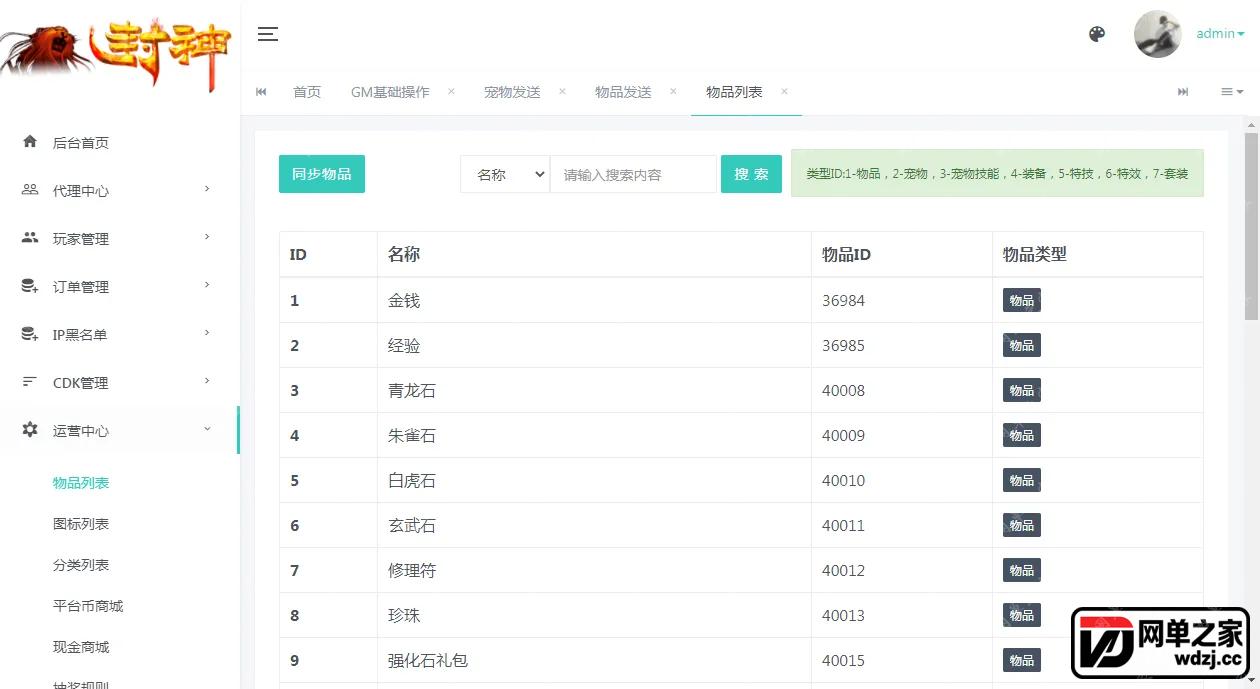Click the 同步物品 button
1260x689 pixels.
click(322, 174)
